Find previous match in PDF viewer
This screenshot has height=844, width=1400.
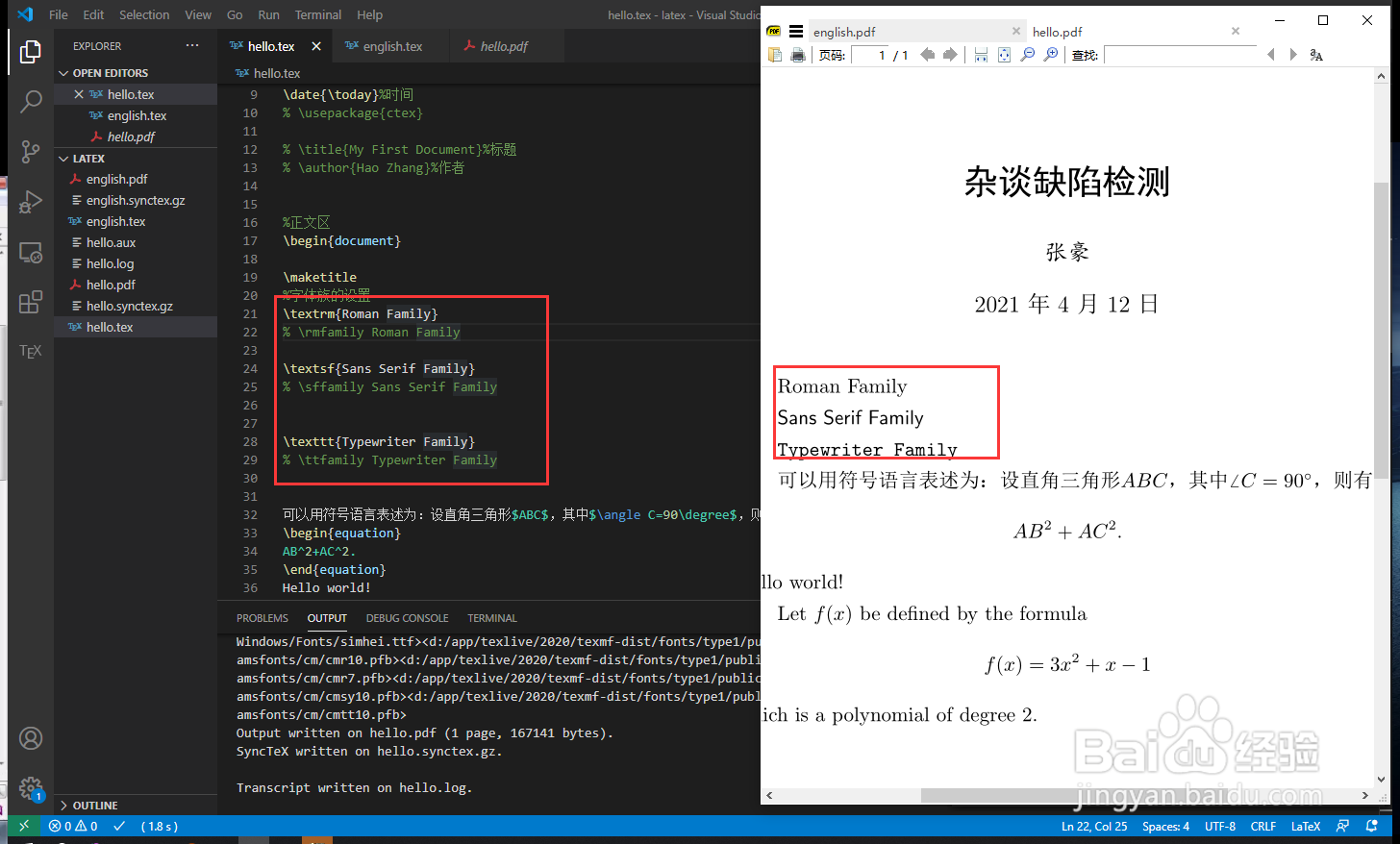pos(1271,55)
